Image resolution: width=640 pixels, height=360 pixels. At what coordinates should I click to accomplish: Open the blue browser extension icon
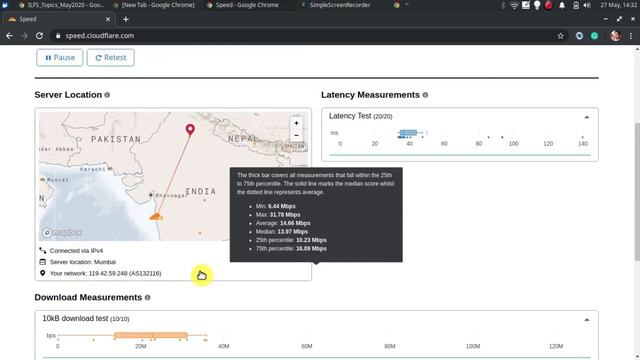579,36
